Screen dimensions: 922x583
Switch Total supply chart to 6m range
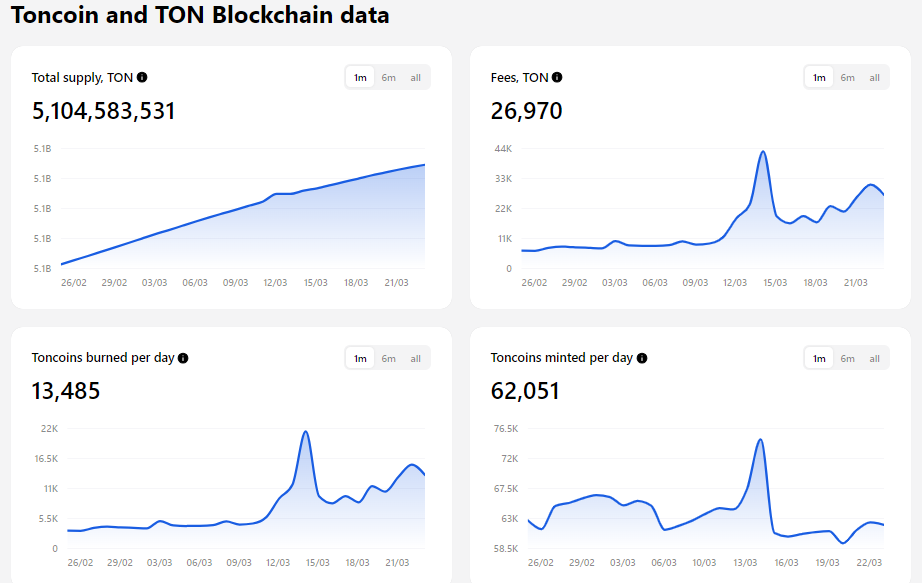click(x=388, y=77)
